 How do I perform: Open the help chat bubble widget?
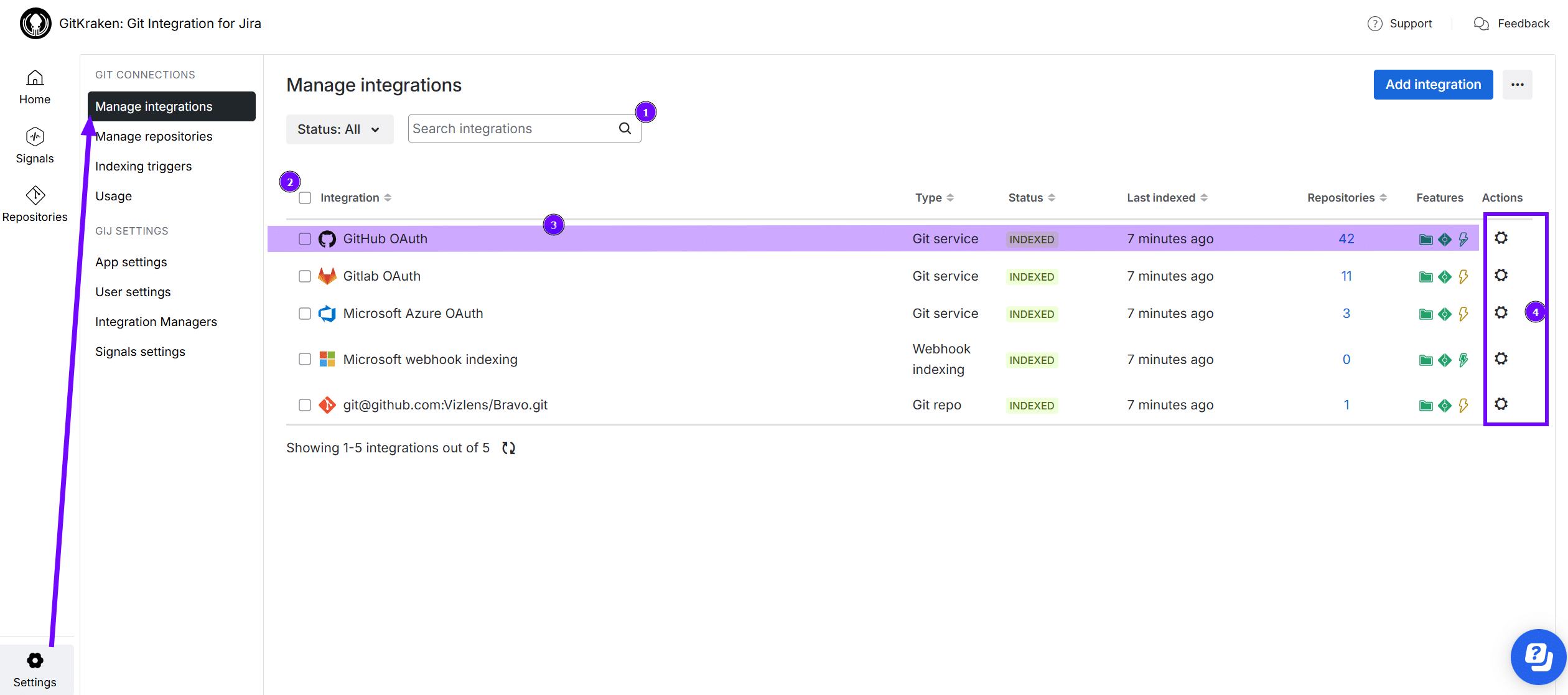(1538, 656)
